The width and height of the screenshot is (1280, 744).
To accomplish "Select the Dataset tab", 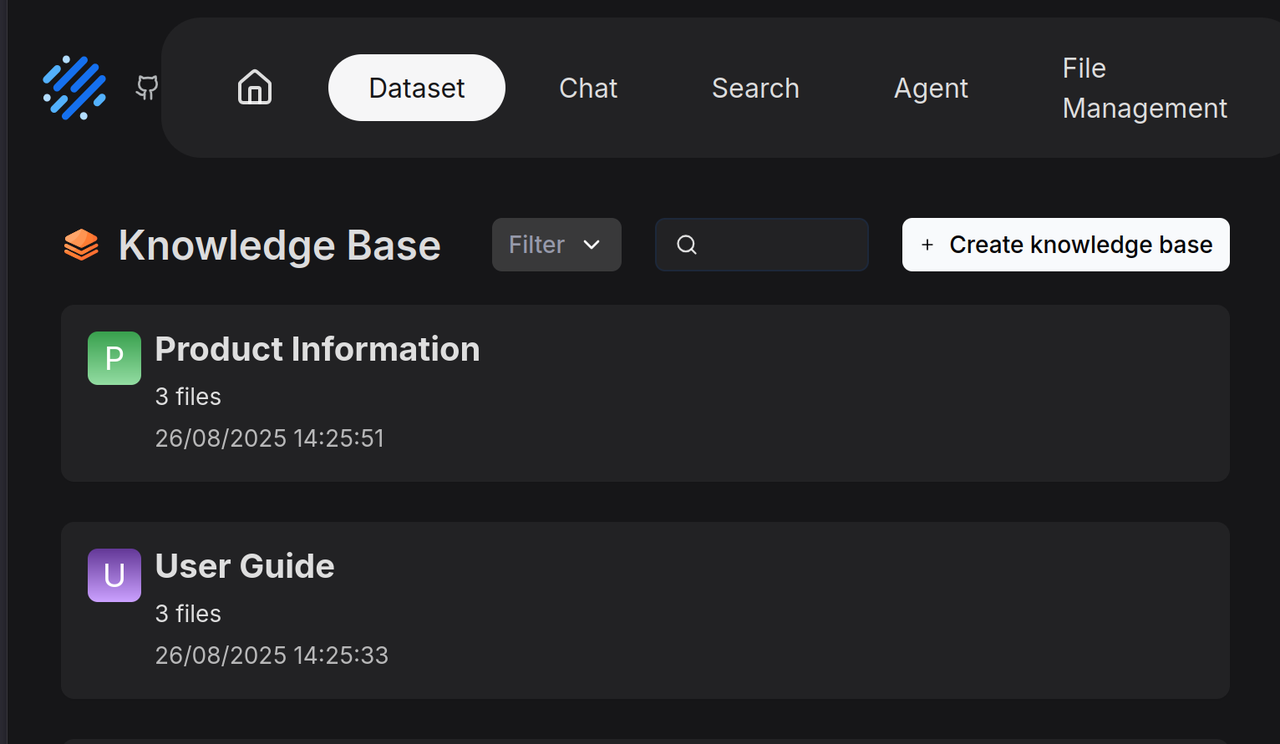I will click(416, 88).
